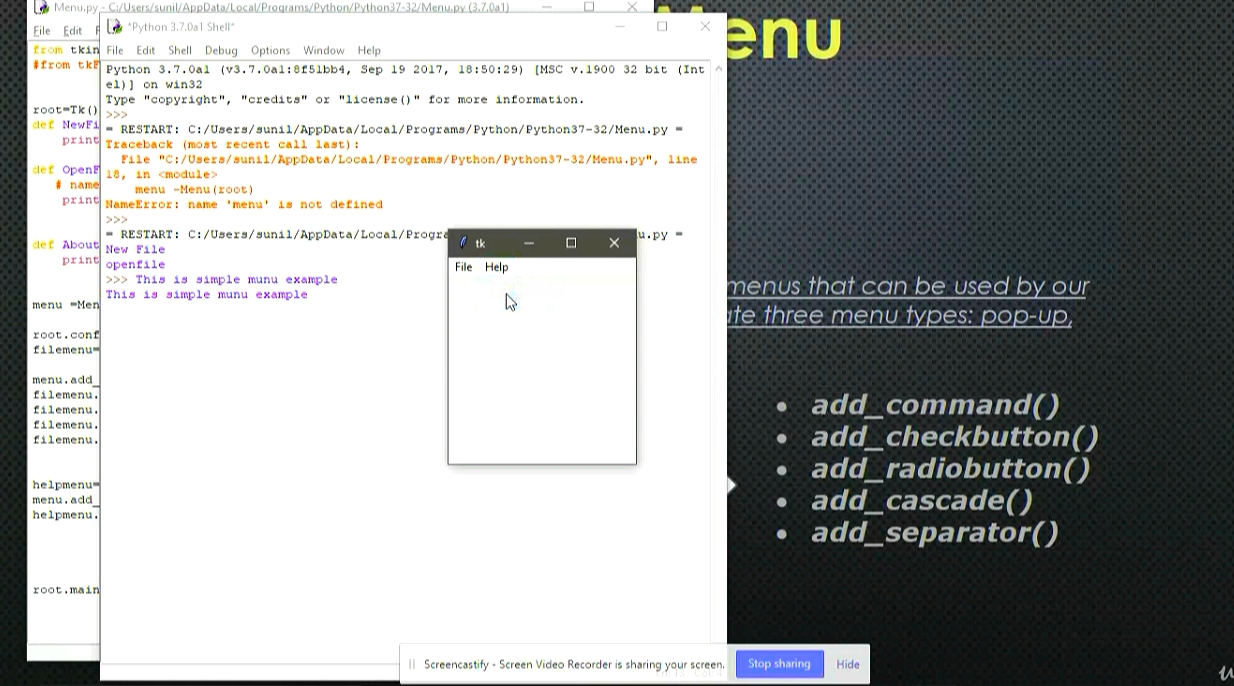The width and height of the screenshot is (1234, 686).
Task: Open Window menu in Python Shell
Action: point(323,50)
